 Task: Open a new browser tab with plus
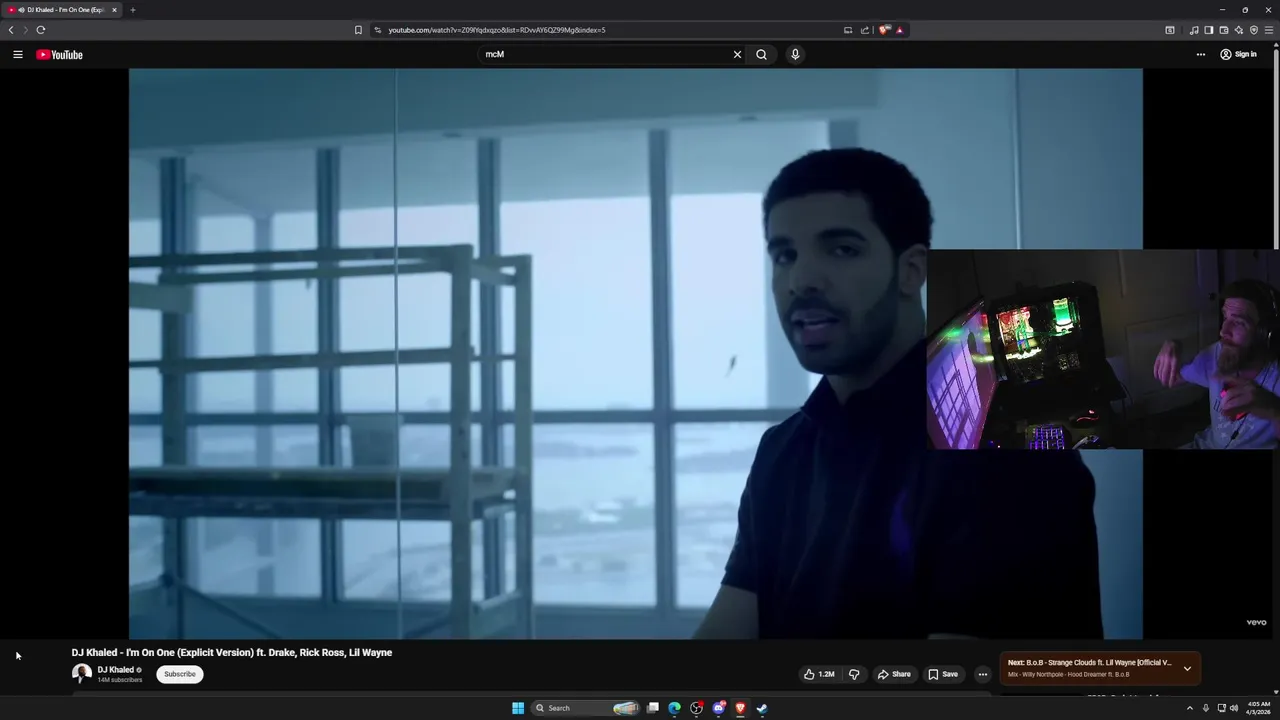coord(133,10)
